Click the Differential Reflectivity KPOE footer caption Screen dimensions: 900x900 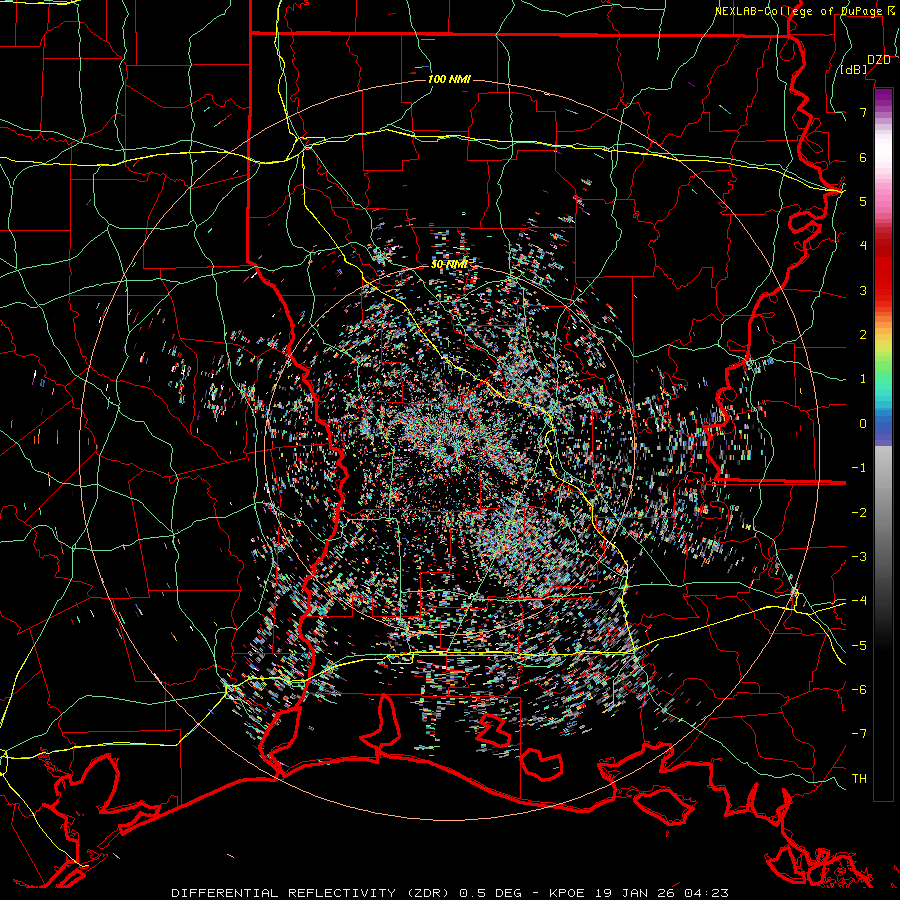click(x=450, y=893)
